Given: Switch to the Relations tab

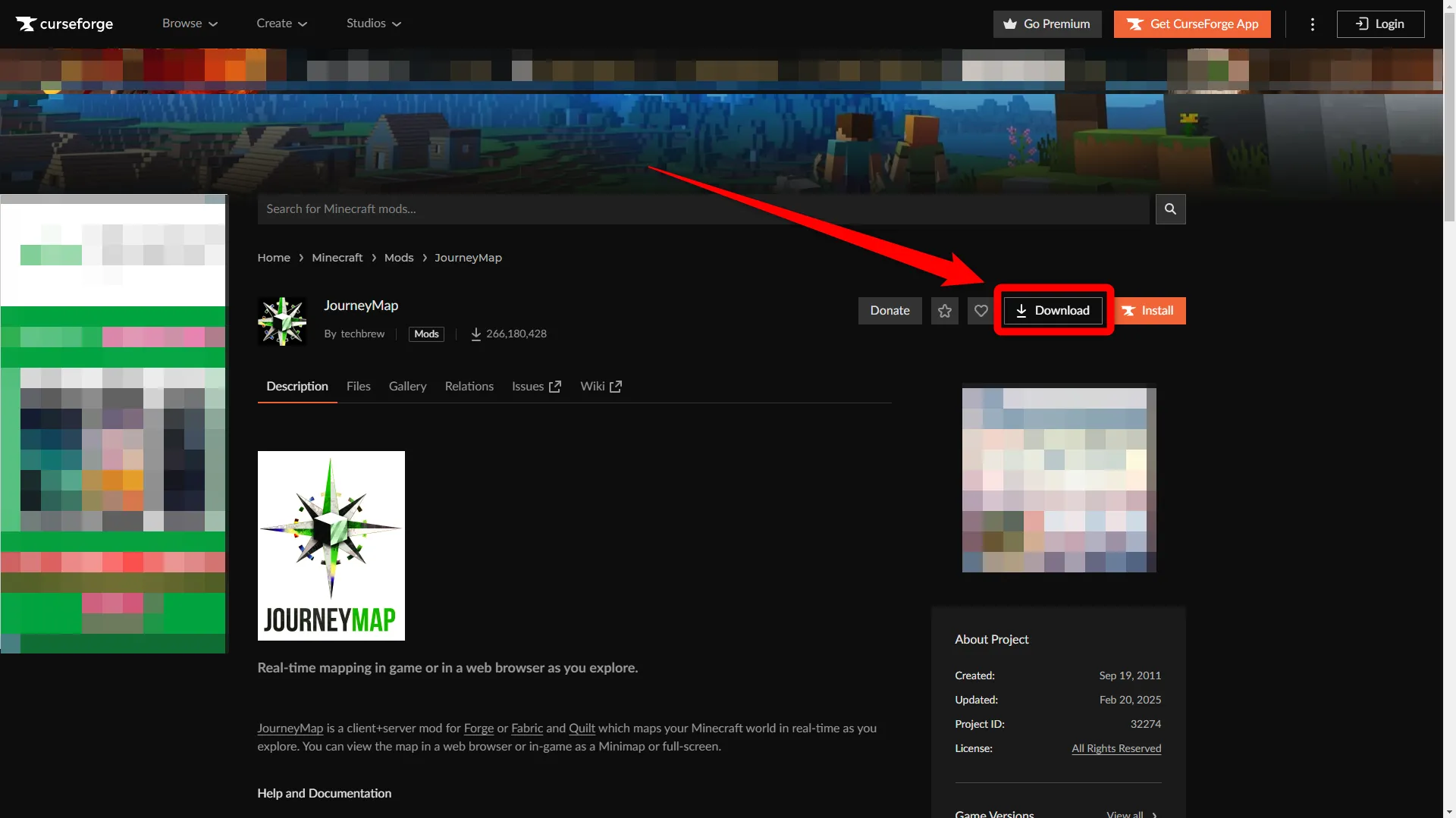Looking at the screenshot, I should (469, 387).
